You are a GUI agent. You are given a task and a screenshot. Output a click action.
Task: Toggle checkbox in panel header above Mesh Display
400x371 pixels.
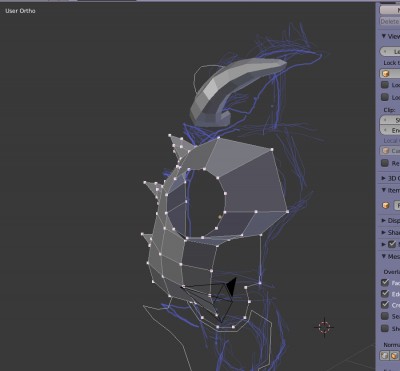[x=392, y=244]
